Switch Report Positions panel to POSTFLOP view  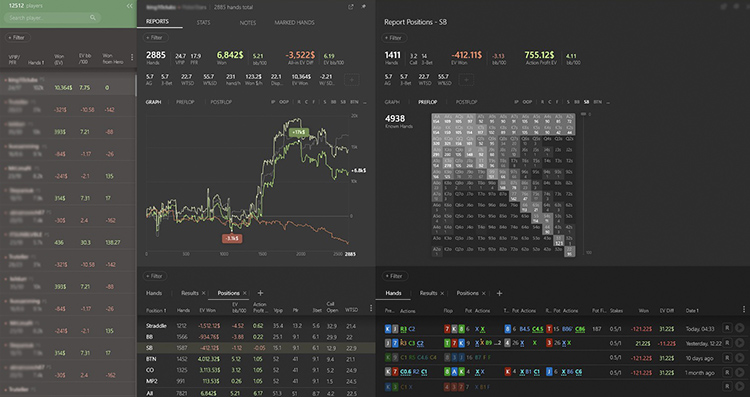pyautogui.click(x=466, y=102)
